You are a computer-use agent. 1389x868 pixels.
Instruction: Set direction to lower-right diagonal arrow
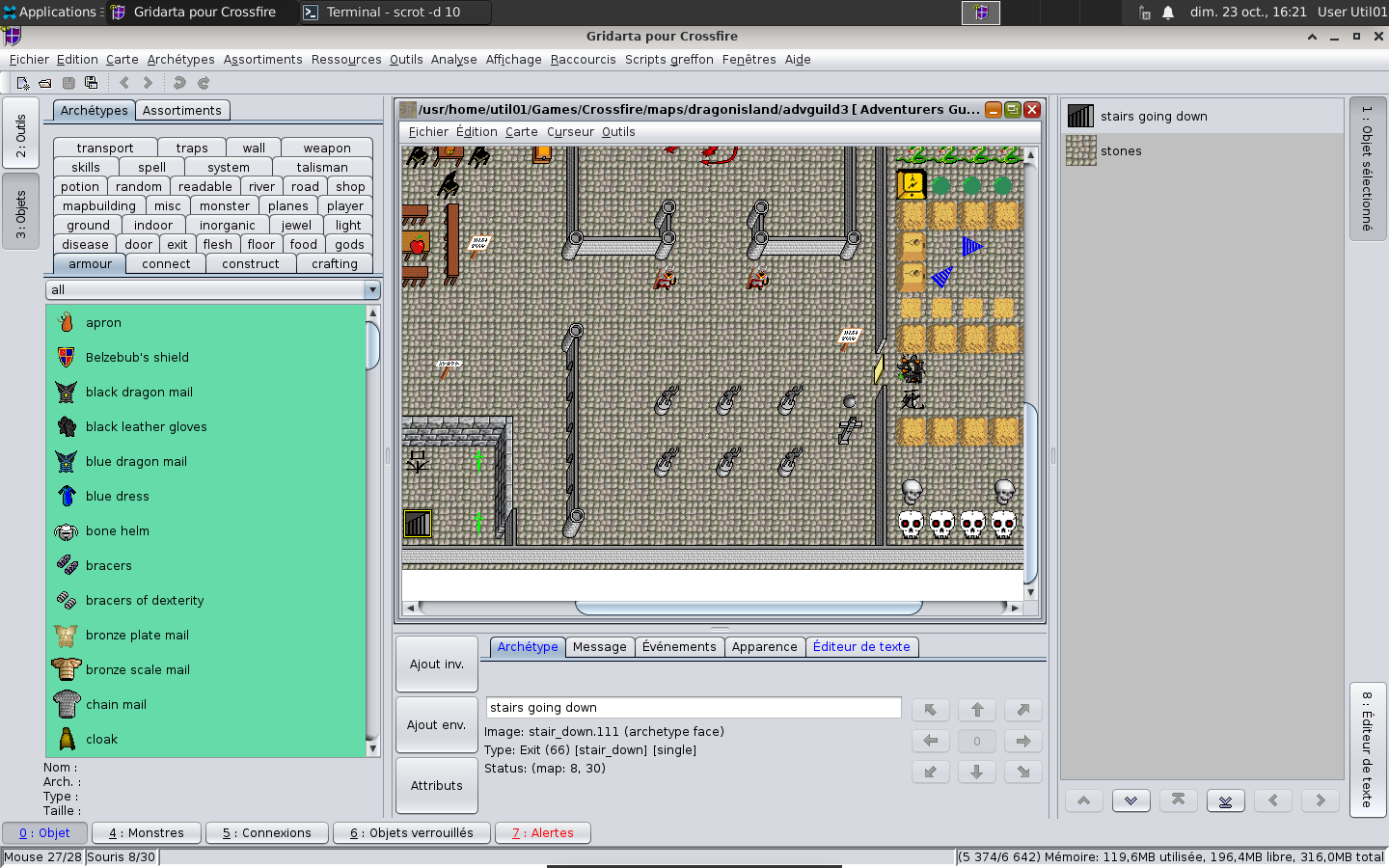click(1023, 772)
